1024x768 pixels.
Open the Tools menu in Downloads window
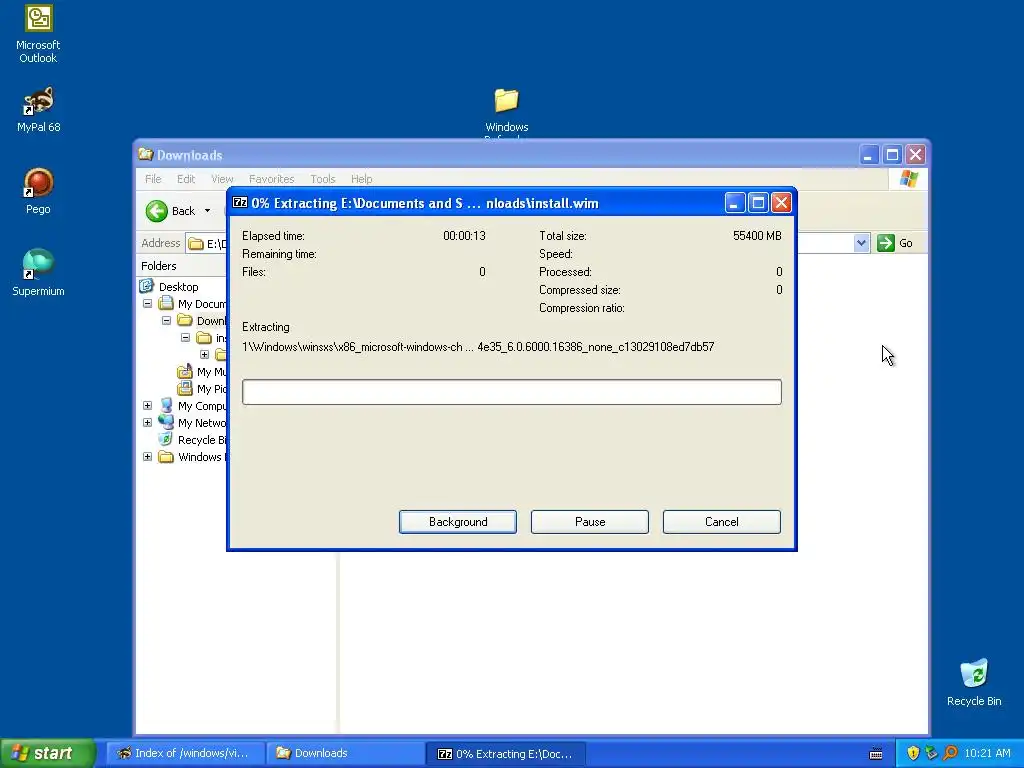point(323,179)
